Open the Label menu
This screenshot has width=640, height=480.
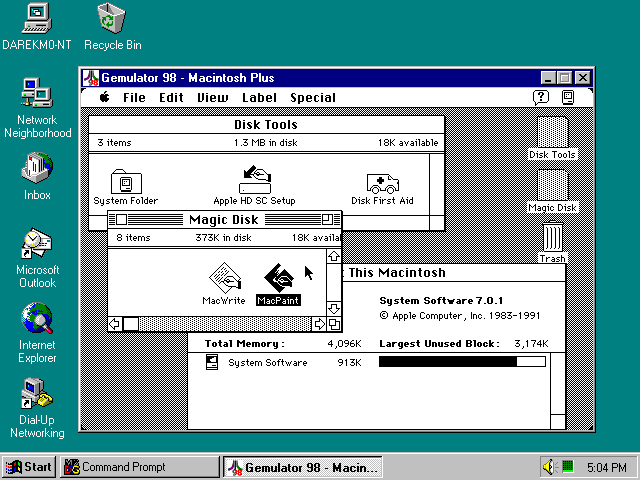pos(259,98)
